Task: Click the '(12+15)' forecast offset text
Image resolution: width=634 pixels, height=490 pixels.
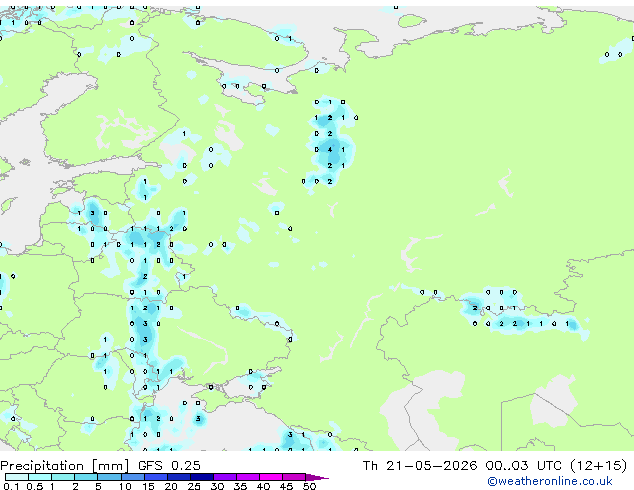Action: click(599, 466)
